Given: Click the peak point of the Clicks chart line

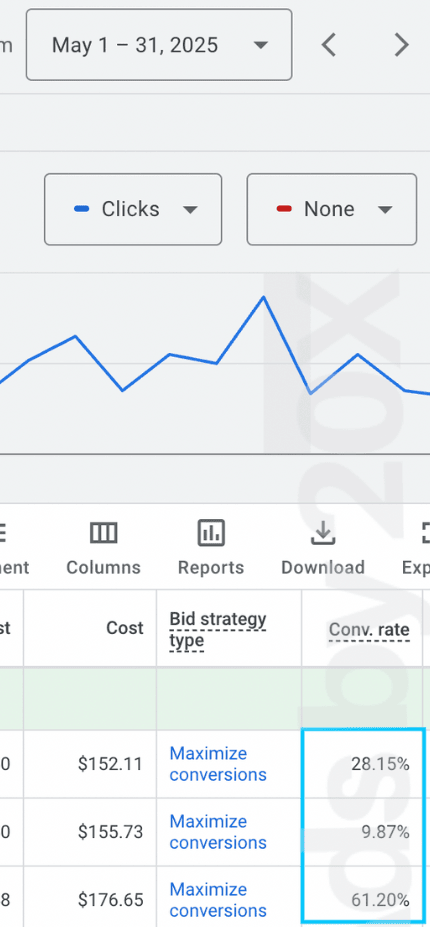Looking at the screenshot, I should tap(264, 297).
